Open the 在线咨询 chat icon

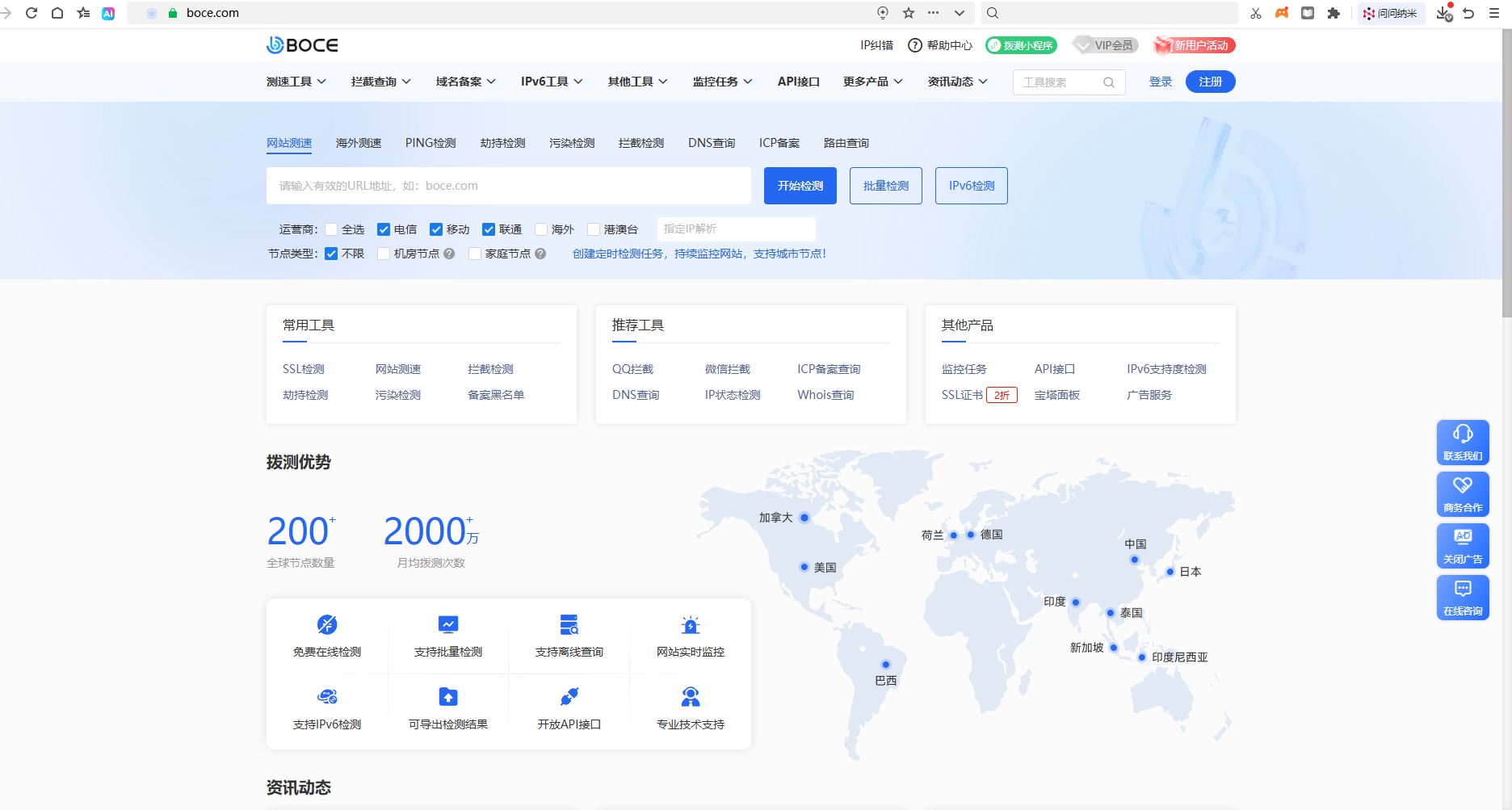point(1463,598)
